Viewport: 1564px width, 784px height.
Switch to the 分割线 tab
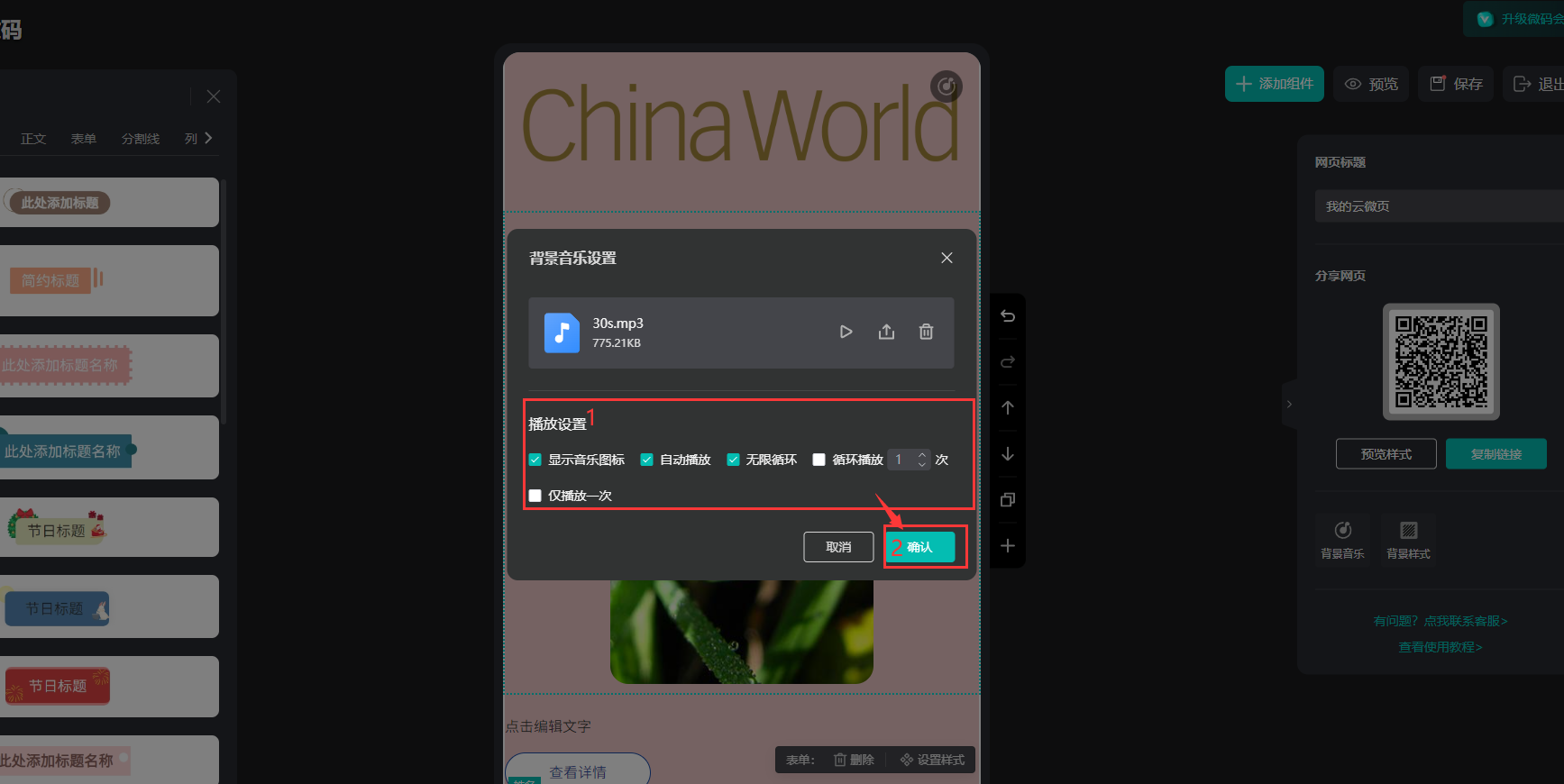point(141,139)
